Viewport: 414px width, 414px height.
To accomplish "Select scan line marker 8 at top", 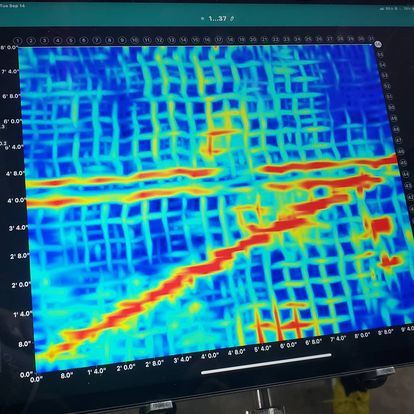I will pyautogui.click(x=109, y=40).
